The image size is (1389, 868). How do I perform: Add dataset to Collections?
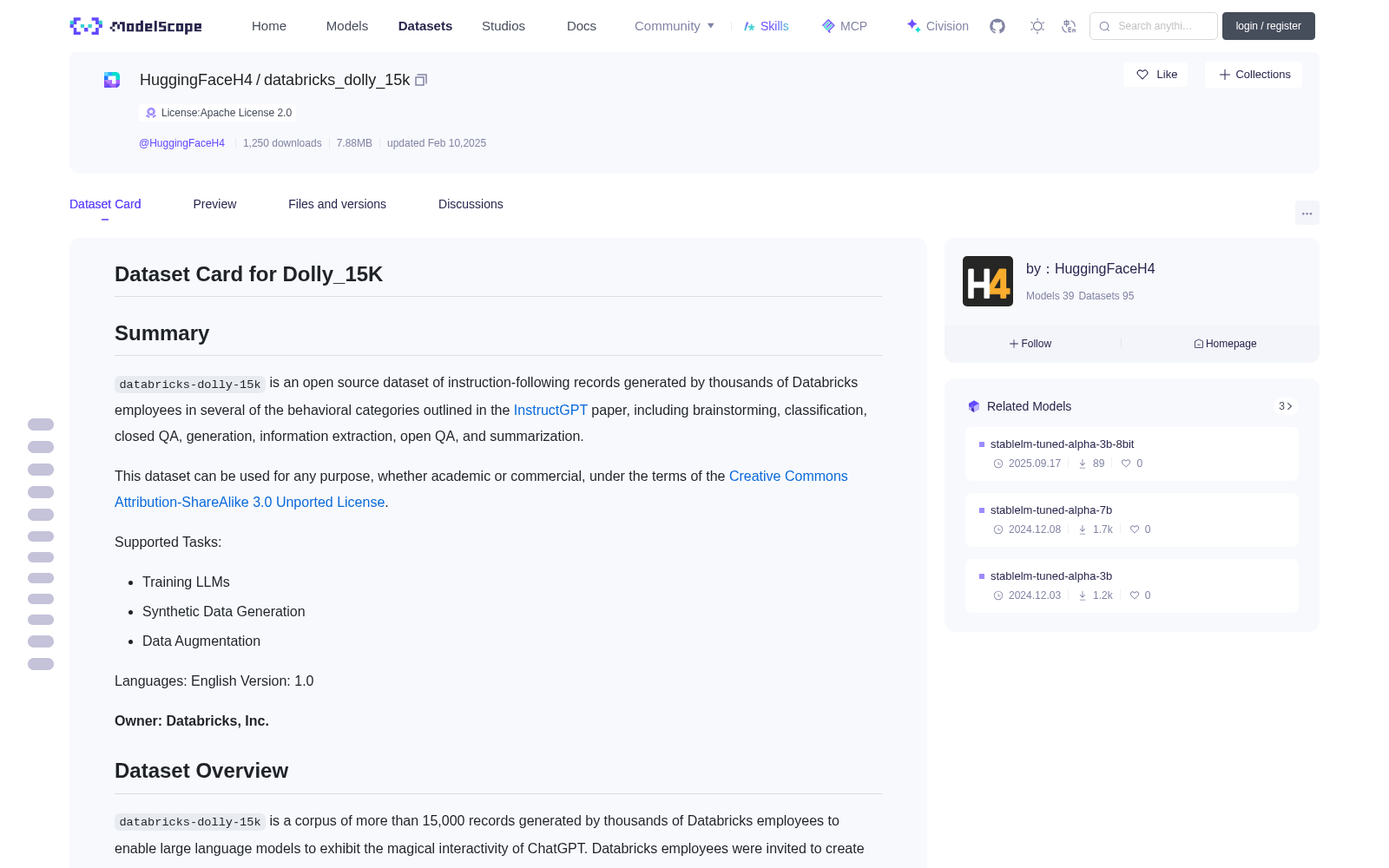click(x=1254, y=75)
